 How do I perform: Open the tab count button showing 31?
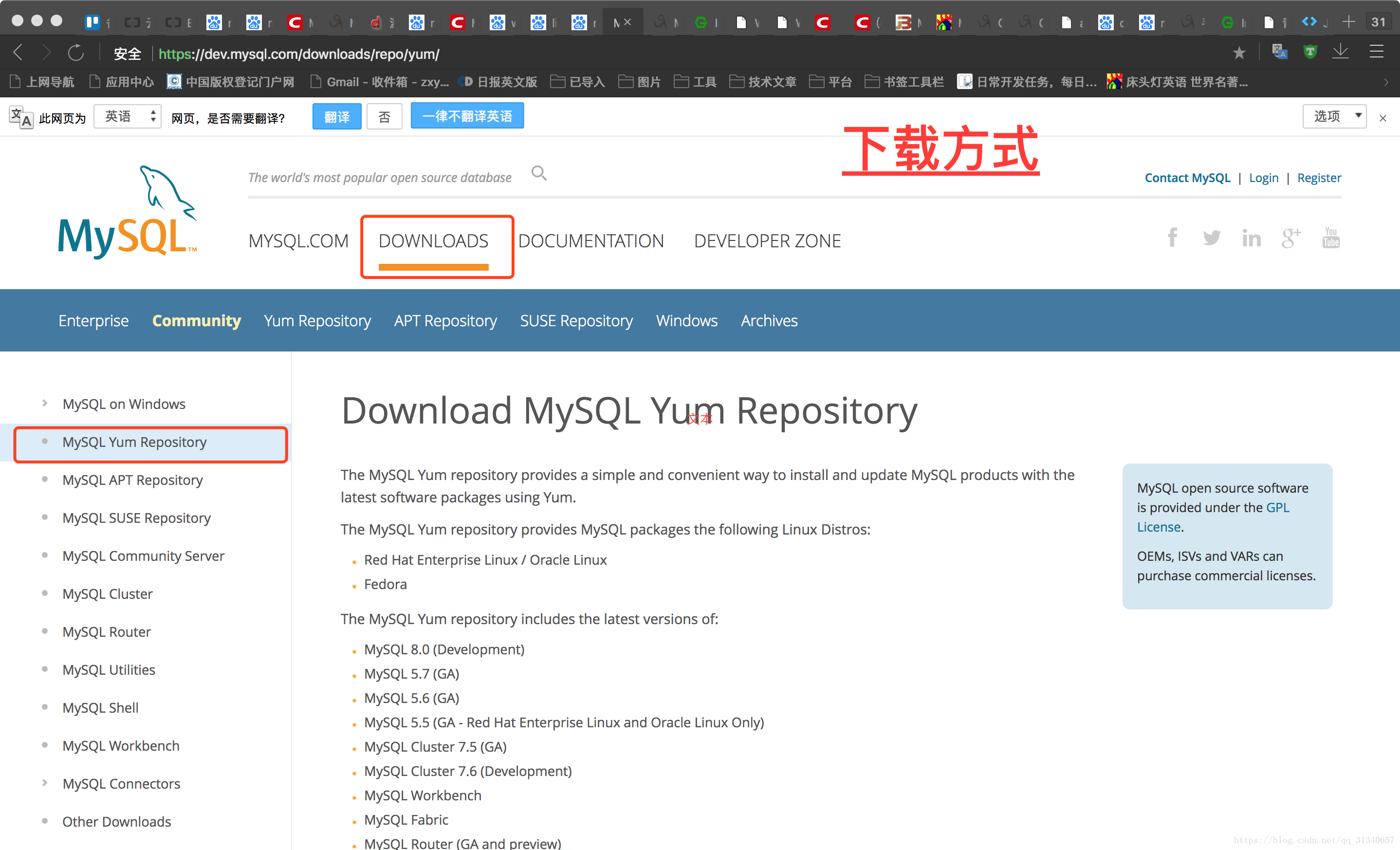coord(1379,22)
